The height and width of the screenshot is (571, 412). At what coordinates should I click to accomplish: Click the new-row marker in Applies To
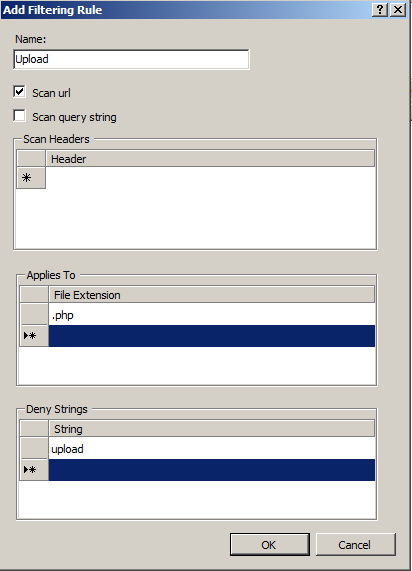(x=34, y=335)
